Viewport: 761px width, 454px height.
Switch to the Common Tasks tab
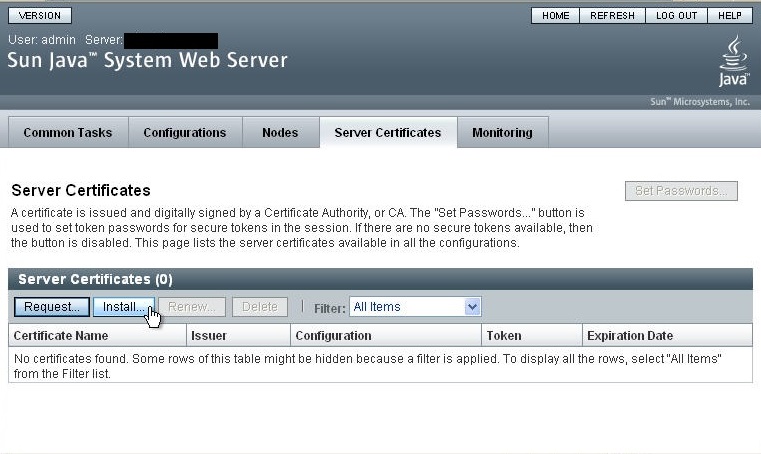[68, 133]
